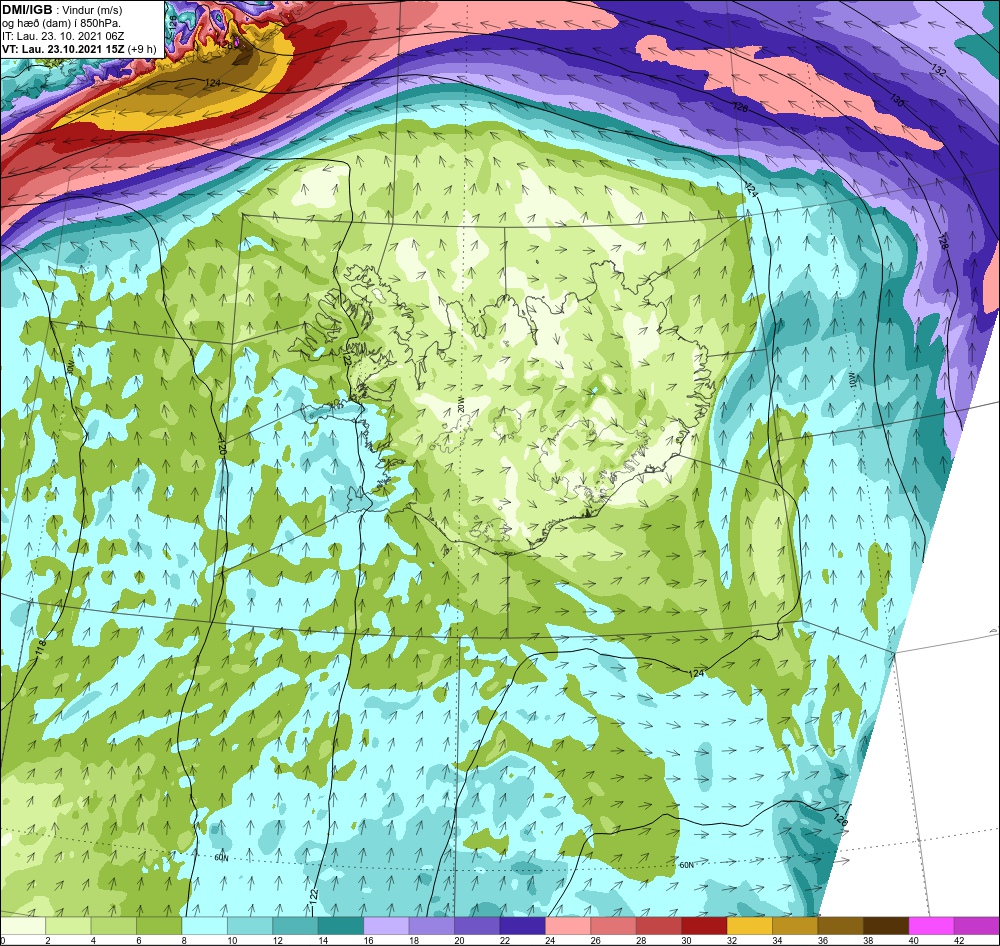Click the "132" contour label

coord(938,70)
